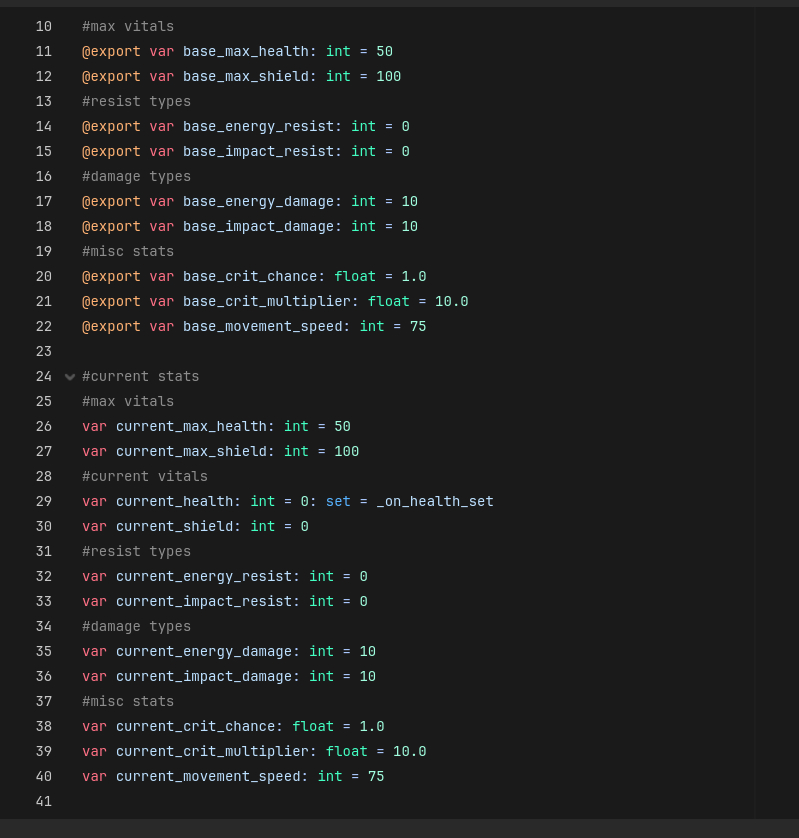Click line number 29 in gutter
The height and width of the screenshot is (838, 799).
click(43, 501)
